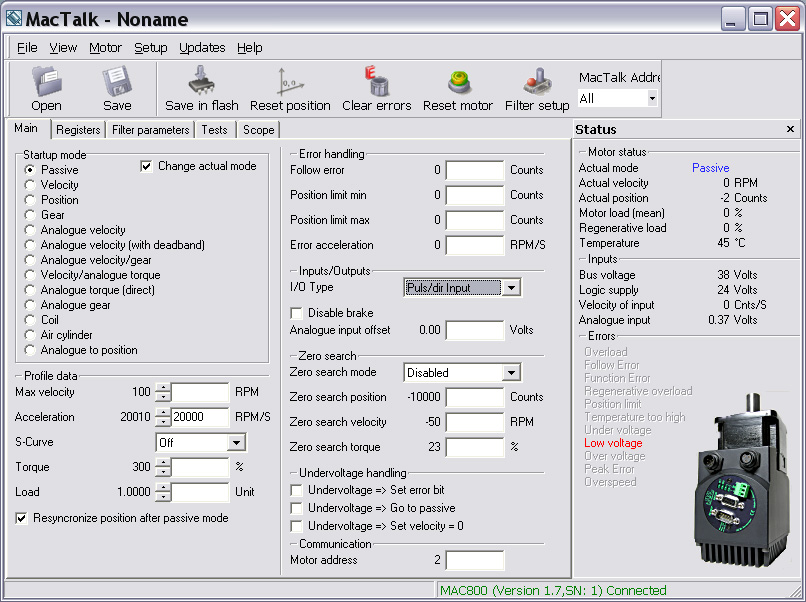Click the Reset position icon

(290, 81)
